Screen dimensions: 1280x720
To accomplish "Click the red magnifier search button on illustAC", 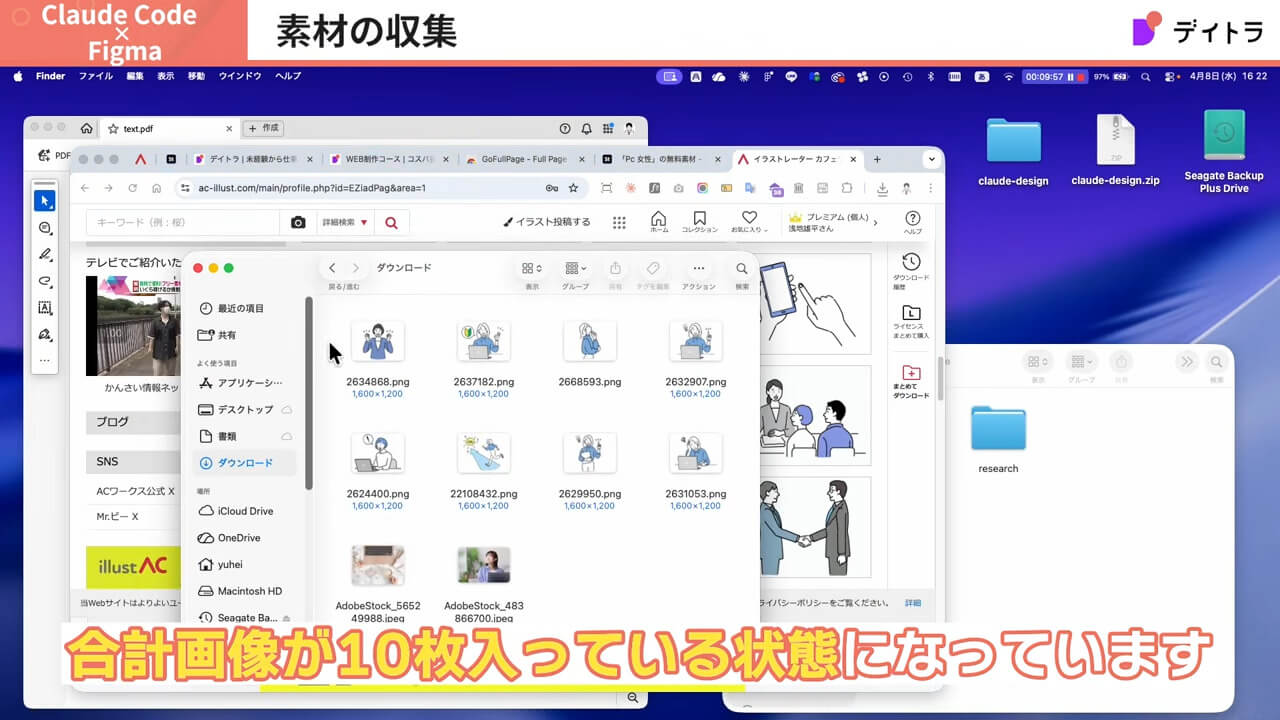I will click(392, 222).
